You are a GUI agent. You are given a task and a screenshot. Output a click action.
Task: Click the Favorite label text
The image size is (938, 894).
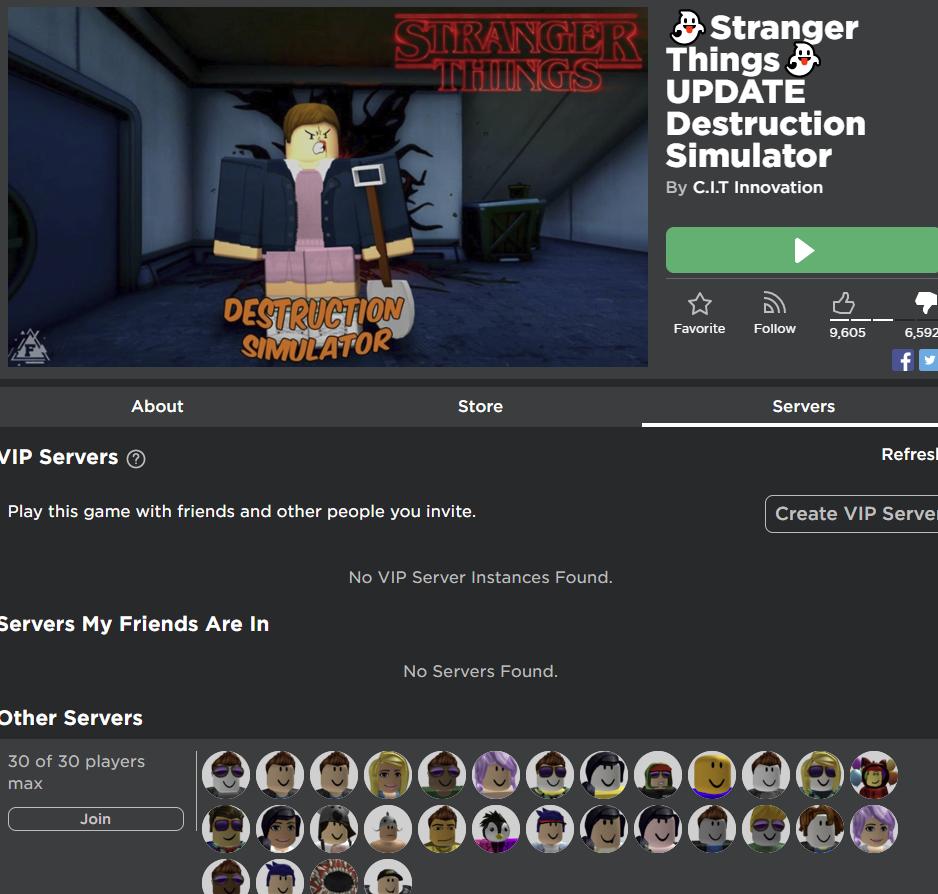coord(699,329)
